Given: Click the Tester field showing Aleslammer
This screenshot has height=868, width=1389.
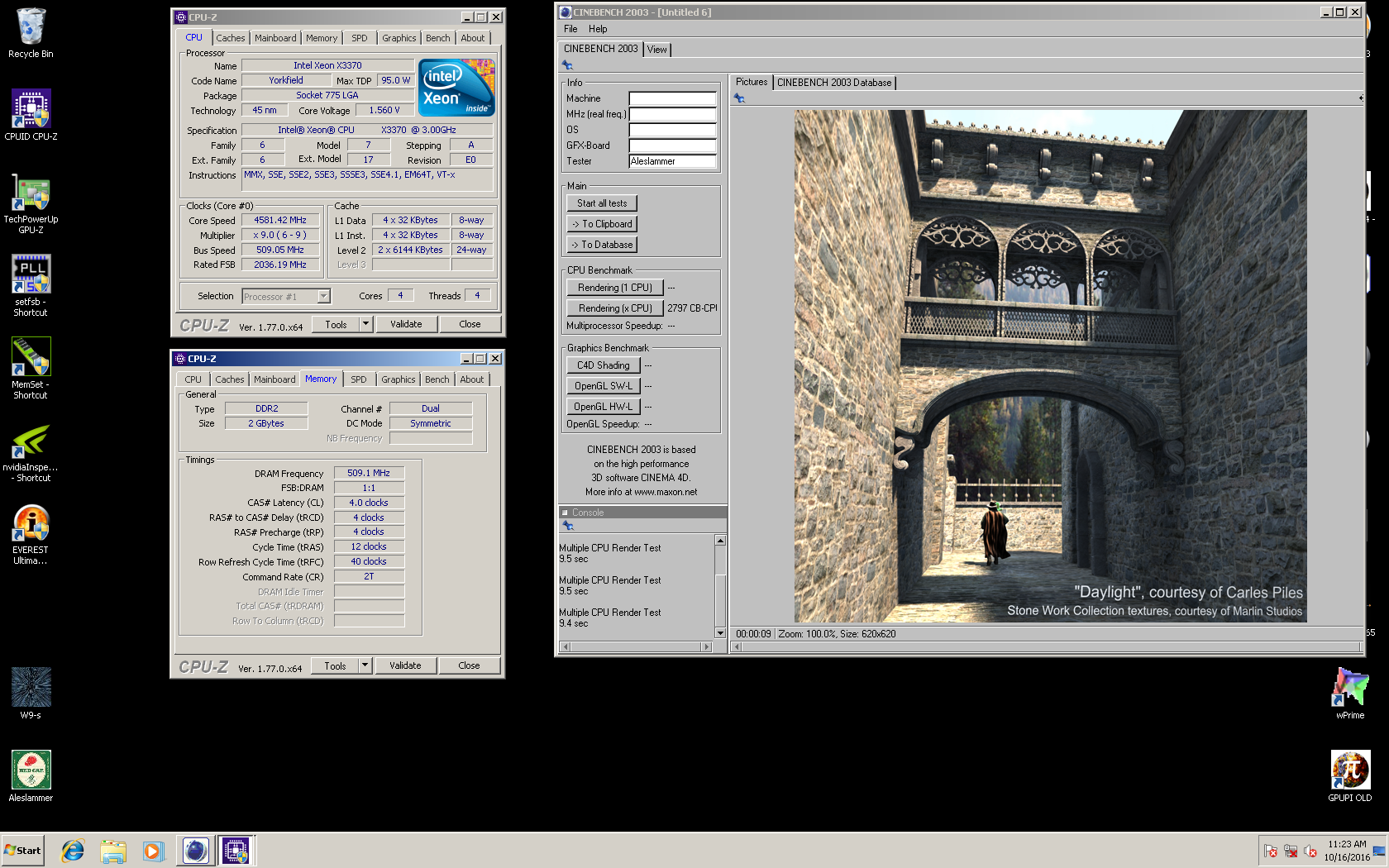Looking at the screenshot, I should [672, 161].
